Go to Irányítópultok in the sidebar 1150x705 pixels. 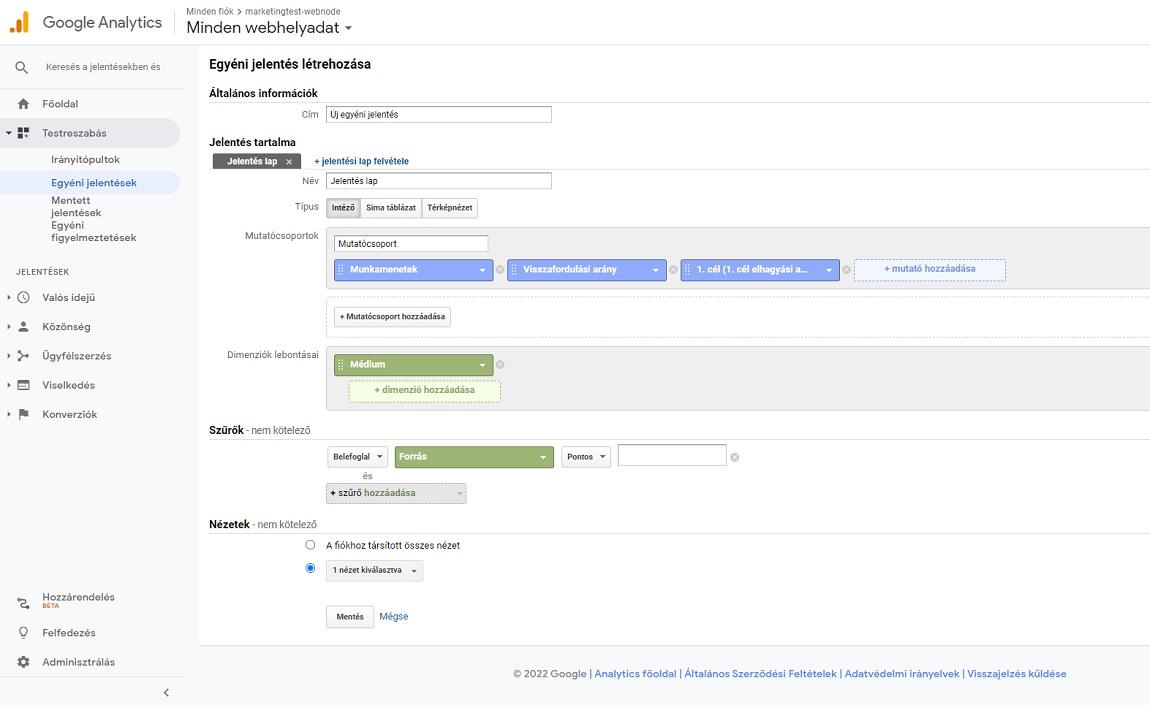tap(85, 160)
